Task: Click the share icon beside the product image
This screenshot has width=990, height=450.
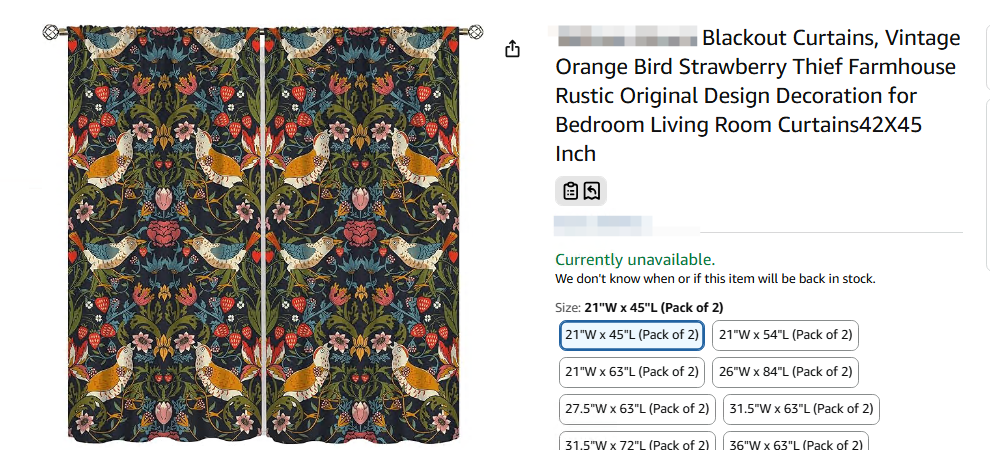Action: pyautogui.click(x=513, y=49)
